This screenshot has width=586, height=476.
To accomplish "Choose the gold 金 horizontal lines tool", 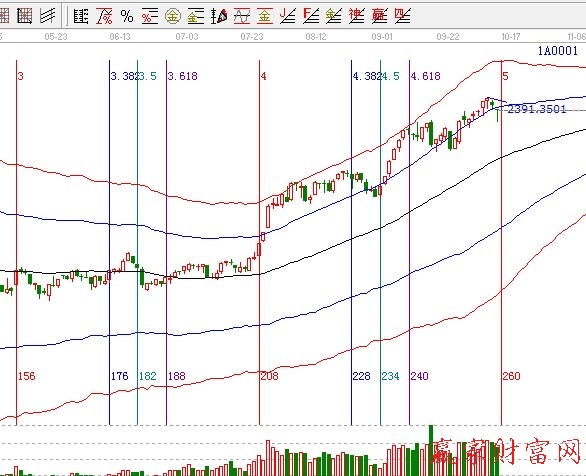I will coord(196,16).
